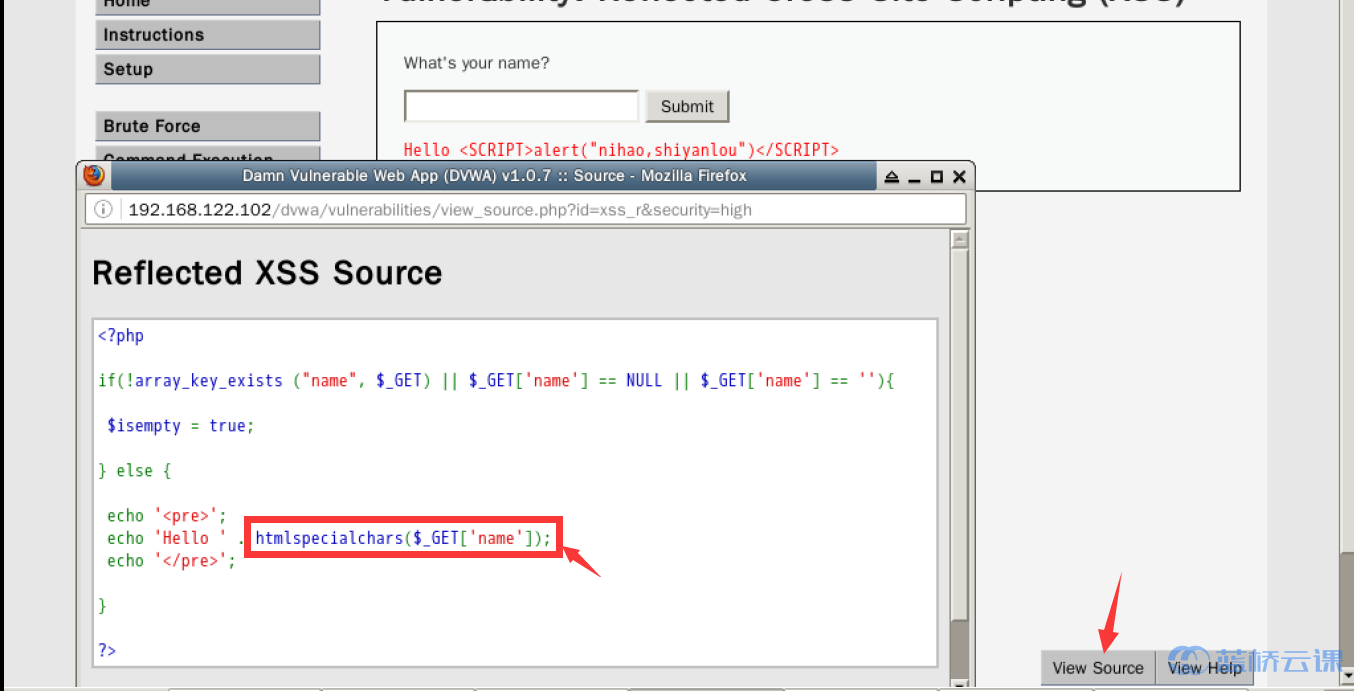Click the popup scrollbar up arrow
Viewport: 1354px width, 691px height.
click(960, 240)
